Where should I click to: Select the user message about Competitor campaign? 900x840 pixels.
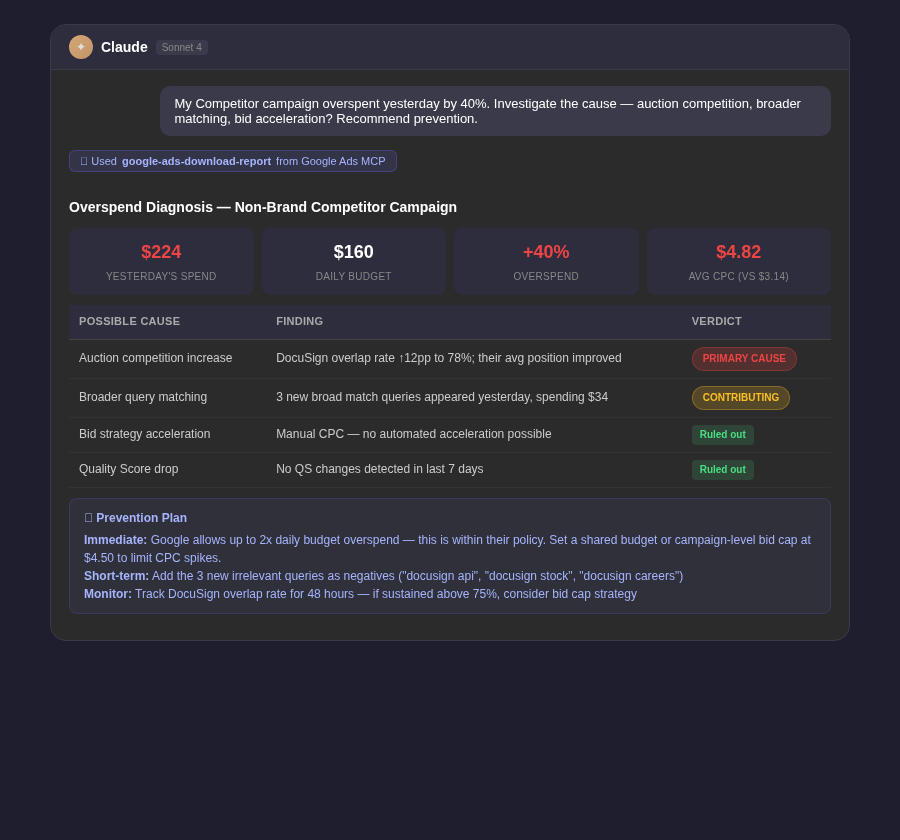tap(495, 111)
